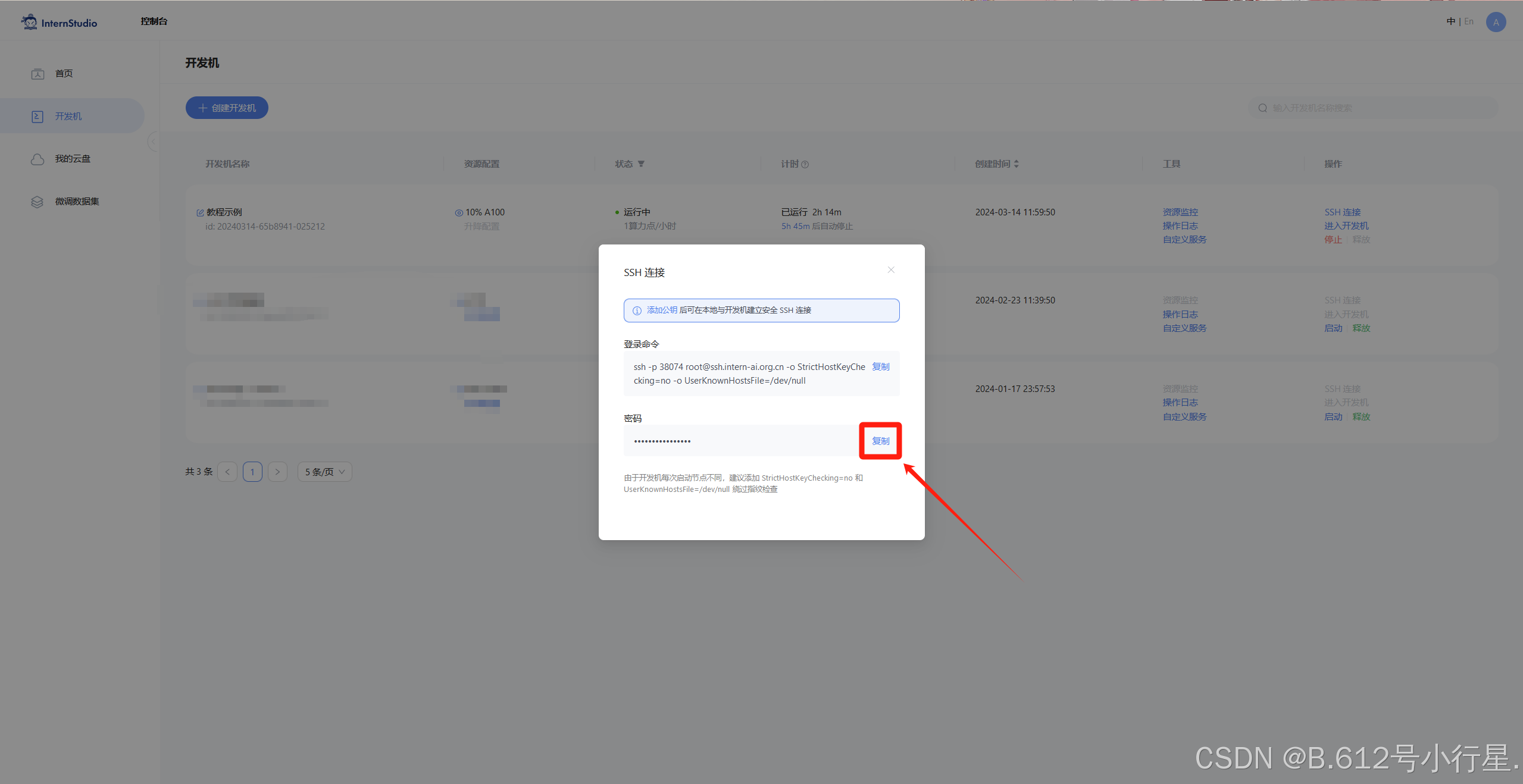Click the 添加公钥 link

[x=662, y=310]
